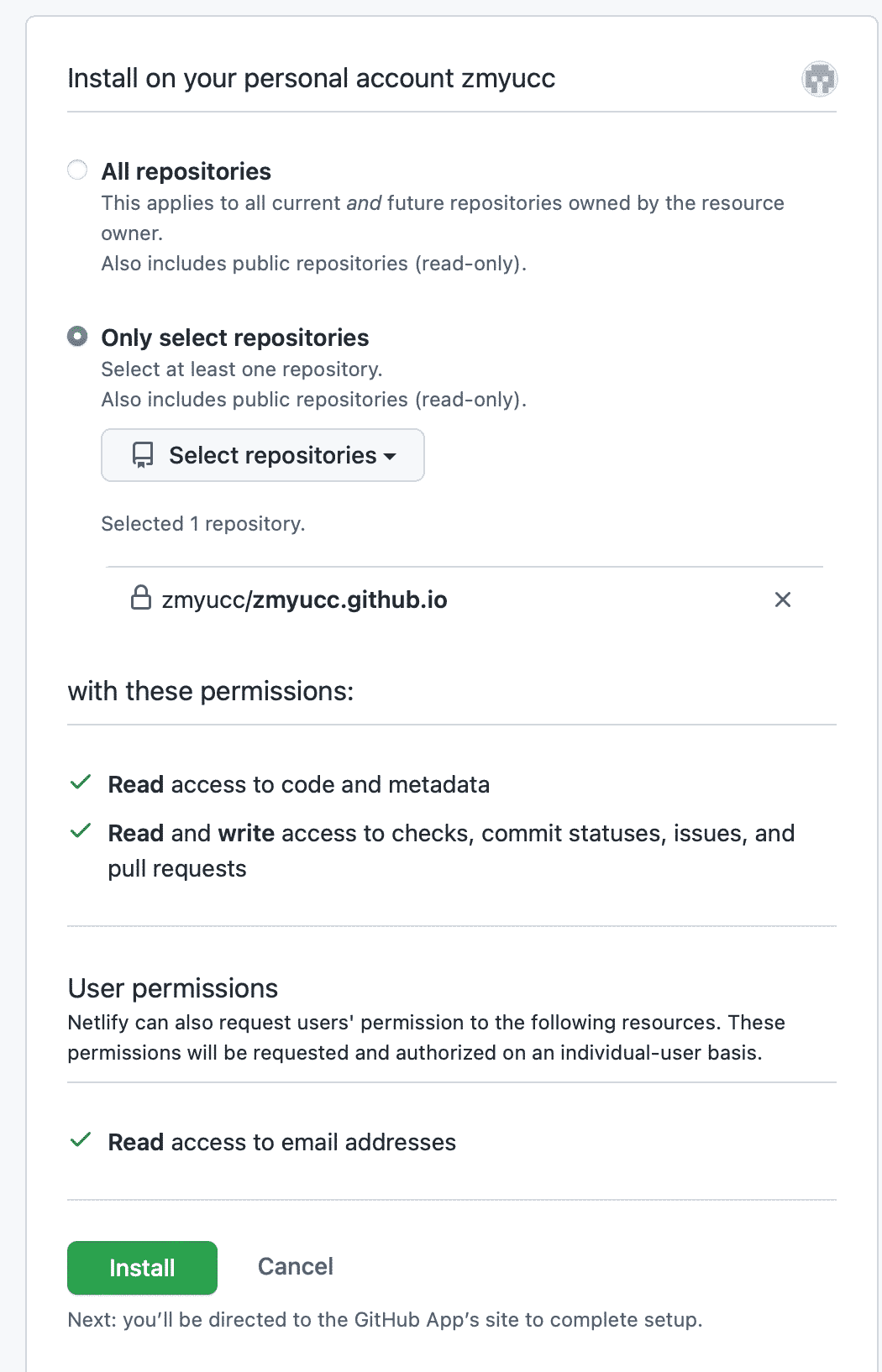This screenshot has height=1372, width=882.
Task: Click the lock icon beside zmyucc.github.io
Action: click(x=141, y=598)
